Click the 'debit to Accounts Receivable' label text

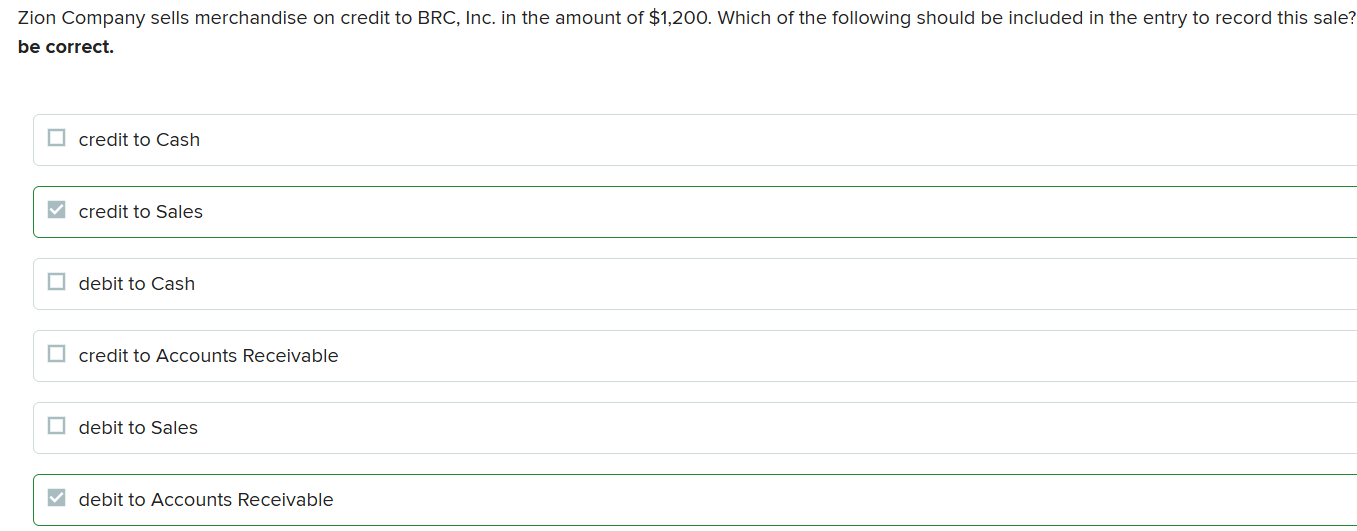tap(205, 500)
